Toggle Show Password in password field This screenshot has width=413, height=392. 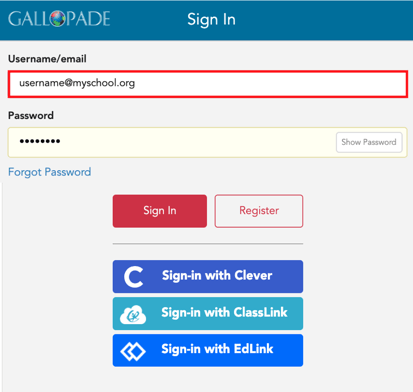click(x=369, y=142)
